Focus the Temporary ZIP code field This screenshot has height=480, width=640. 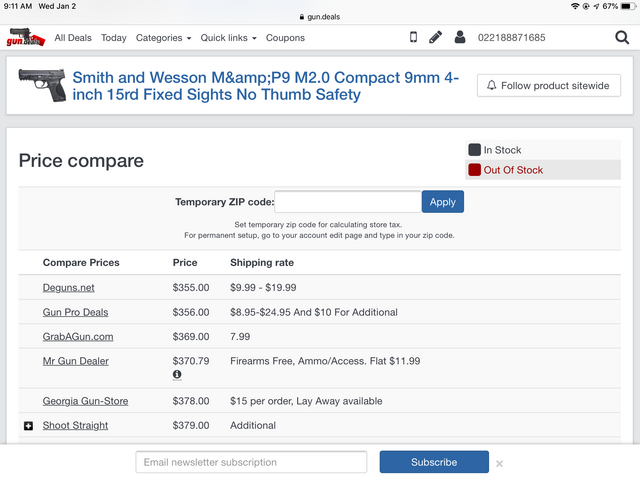pyautogui.click(x=348, y=202)
